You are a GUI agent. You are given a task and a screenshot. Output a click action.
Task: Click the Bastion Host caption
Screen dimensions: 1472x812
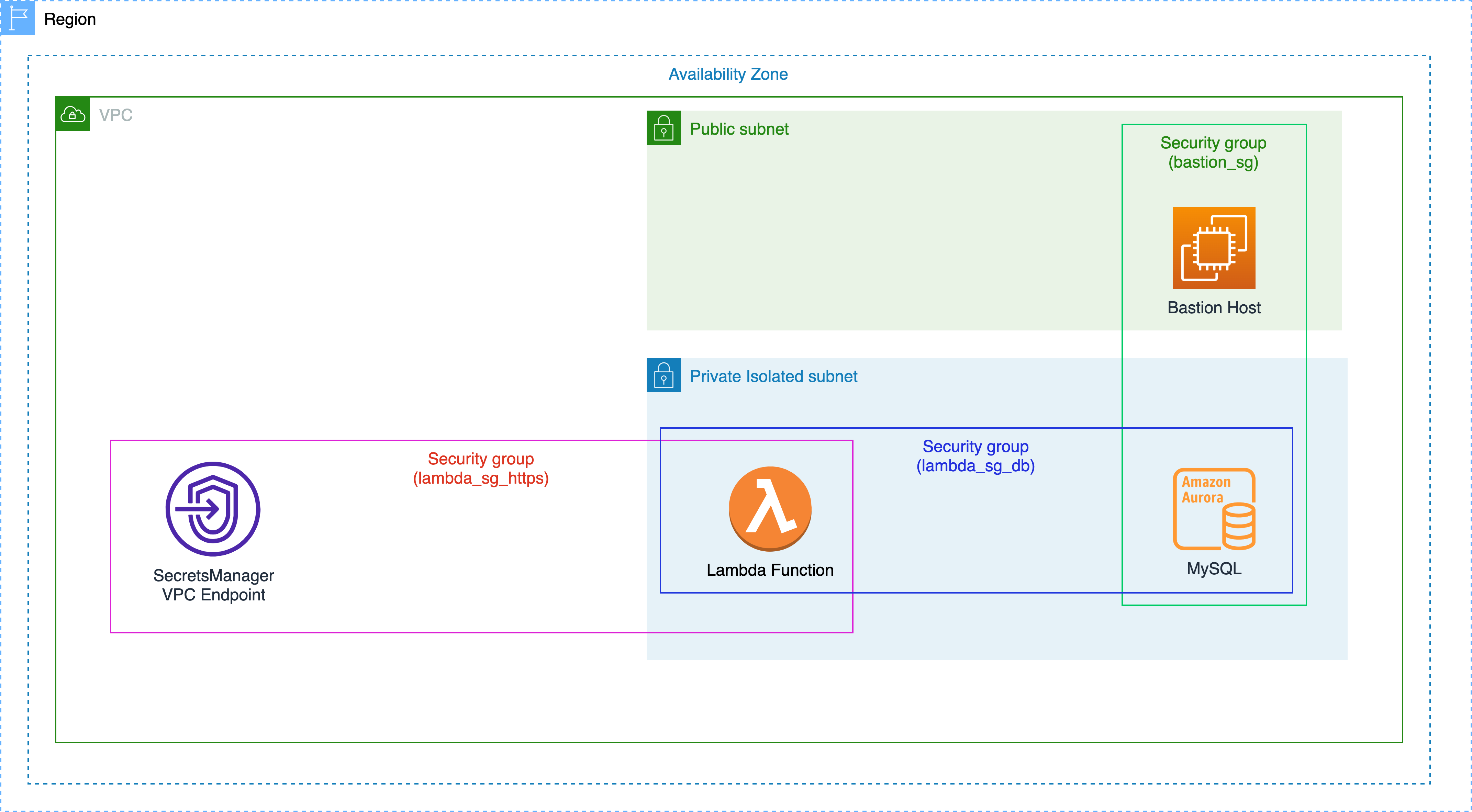coord(1214,308)
